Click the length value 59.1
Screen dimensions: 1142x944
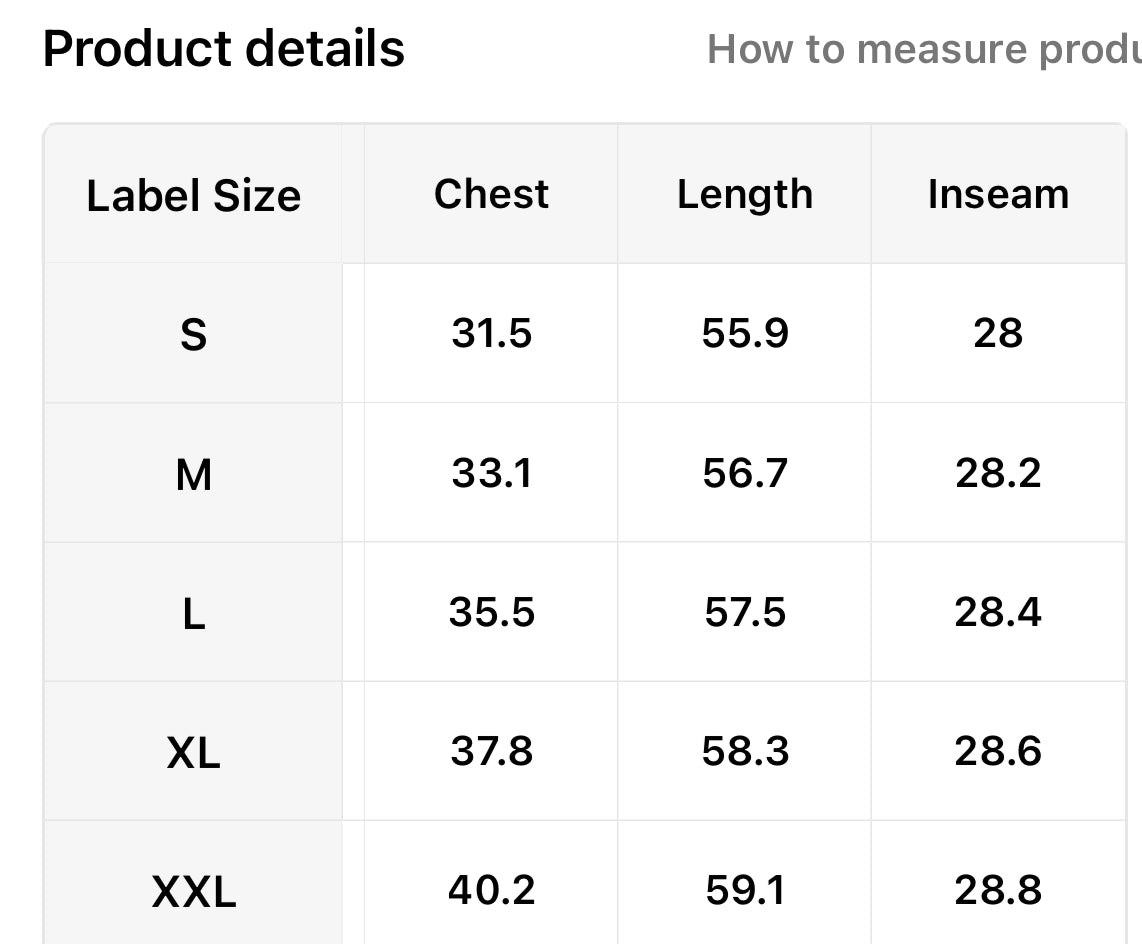pyautogui.click(x=745, y=890)
